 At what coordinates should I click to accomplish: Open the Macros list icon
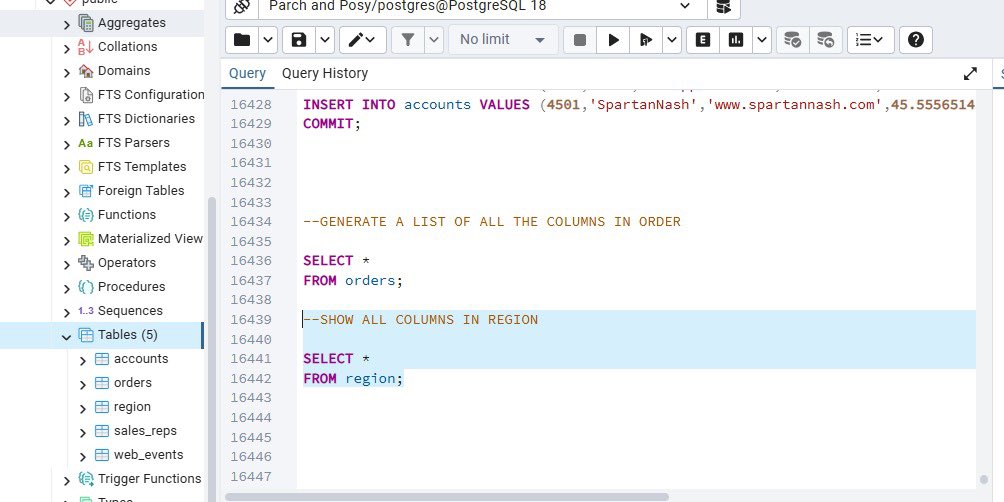click(x=870, y=40)
